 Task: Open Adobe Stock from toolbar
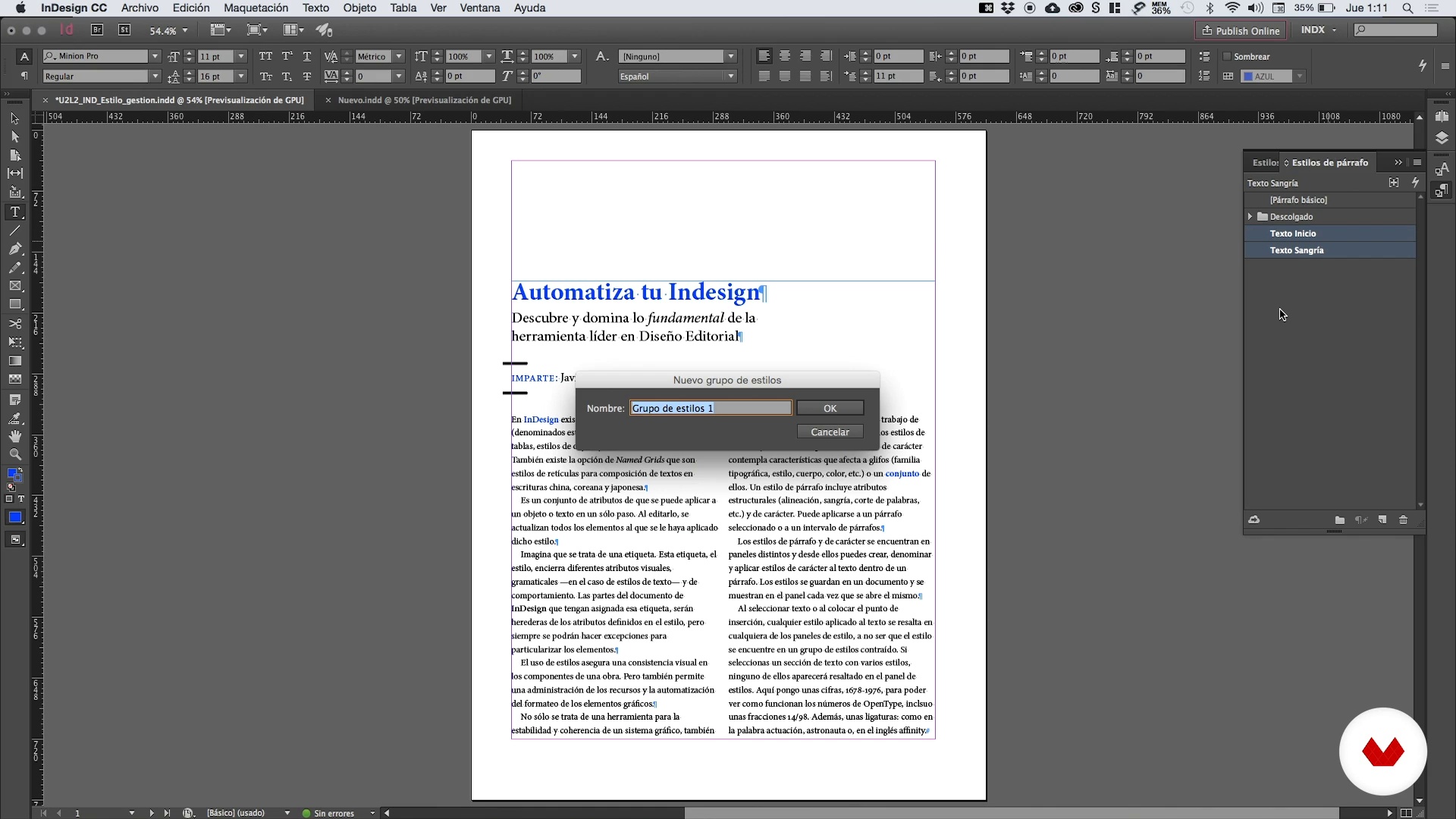pos(124,30)
